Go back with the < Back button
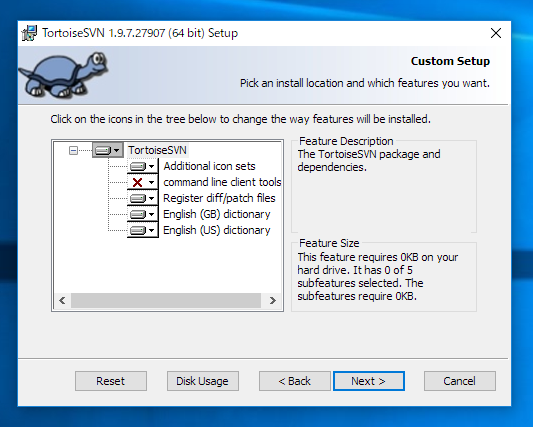 pos(295,381)
